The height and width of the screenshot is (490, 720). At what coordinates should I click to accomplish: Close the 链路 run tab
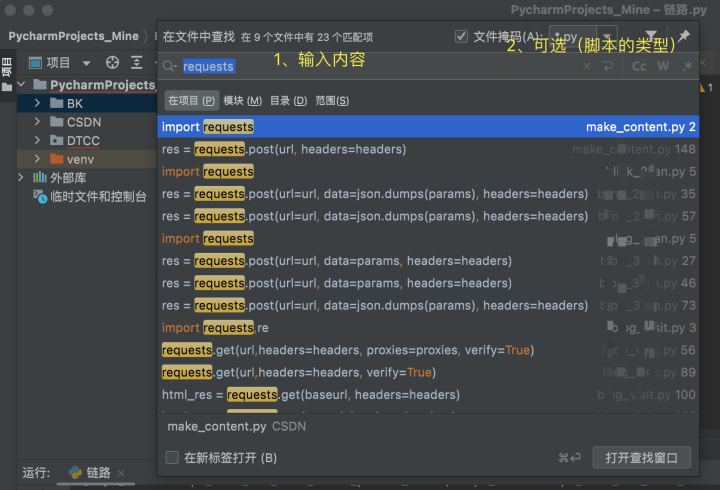pos(121,473)
